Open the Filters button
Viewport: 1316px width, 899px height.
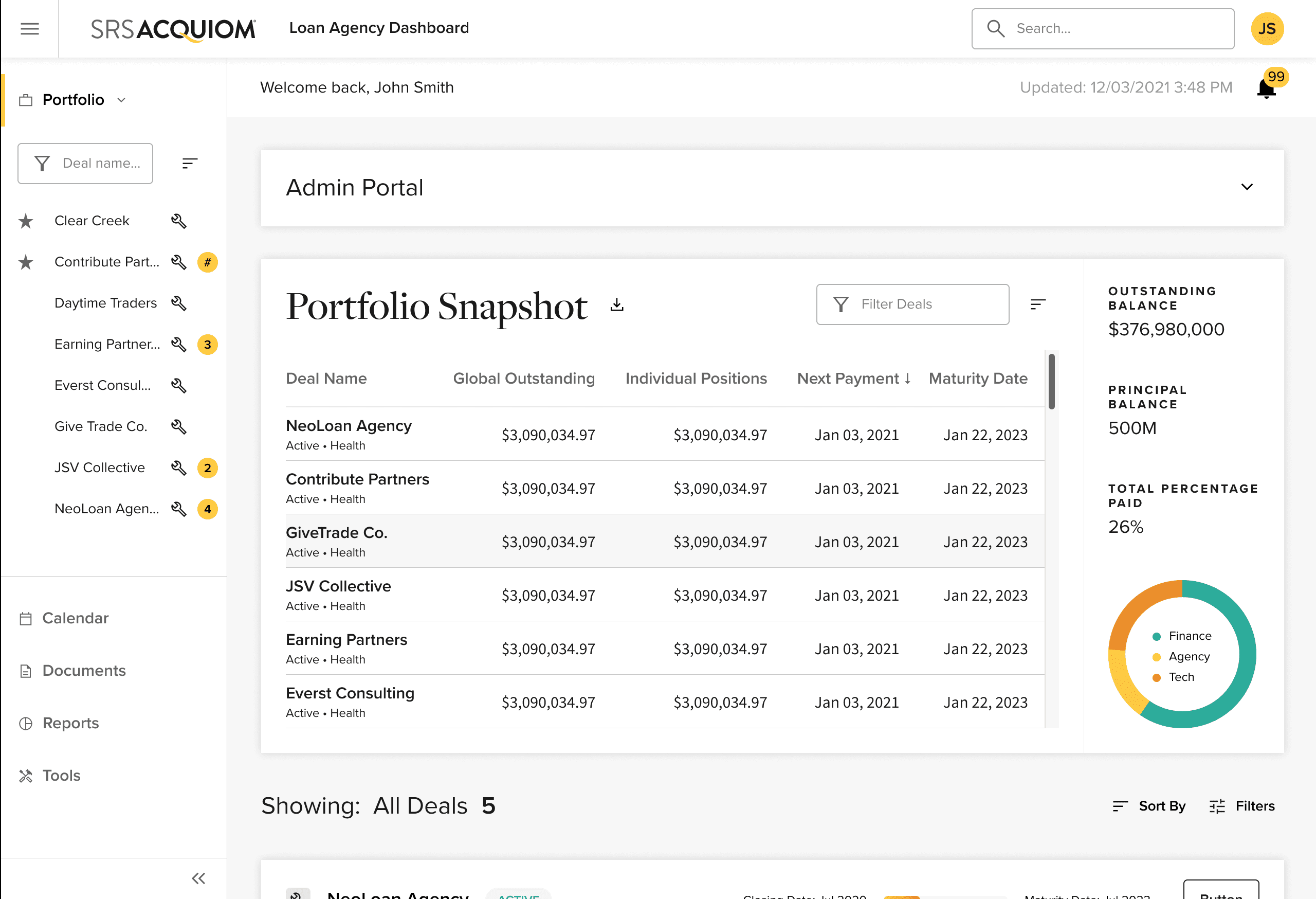[1242, 806]
